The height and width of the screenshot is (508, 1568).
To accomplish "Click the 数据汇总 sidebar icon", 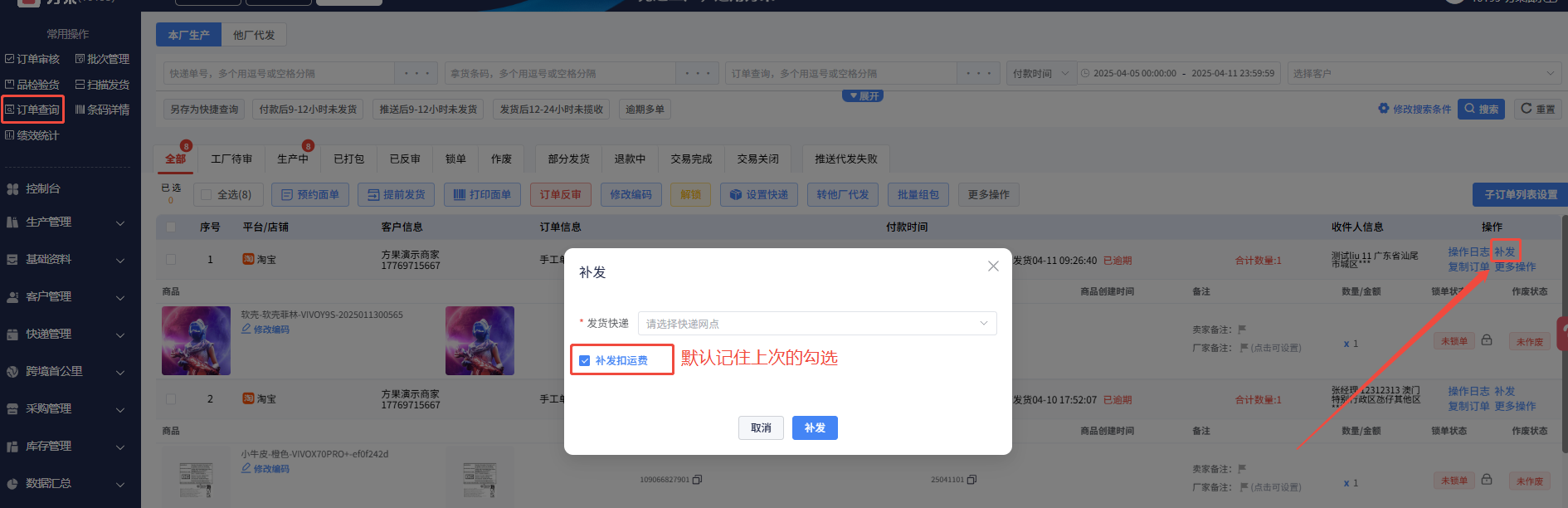I will coord(12,483).
